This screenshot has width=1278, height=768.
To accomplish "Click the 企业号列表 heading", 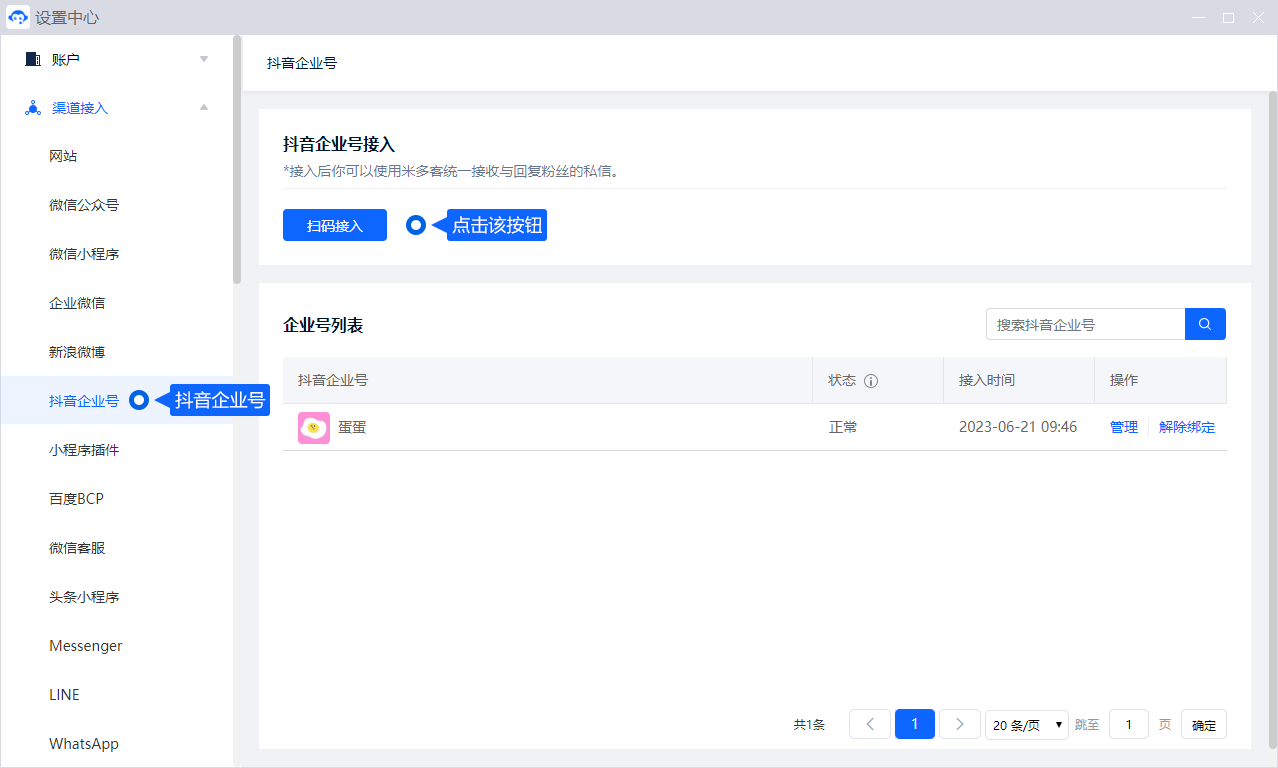I will pyautogui.click(x=323, y=325).
